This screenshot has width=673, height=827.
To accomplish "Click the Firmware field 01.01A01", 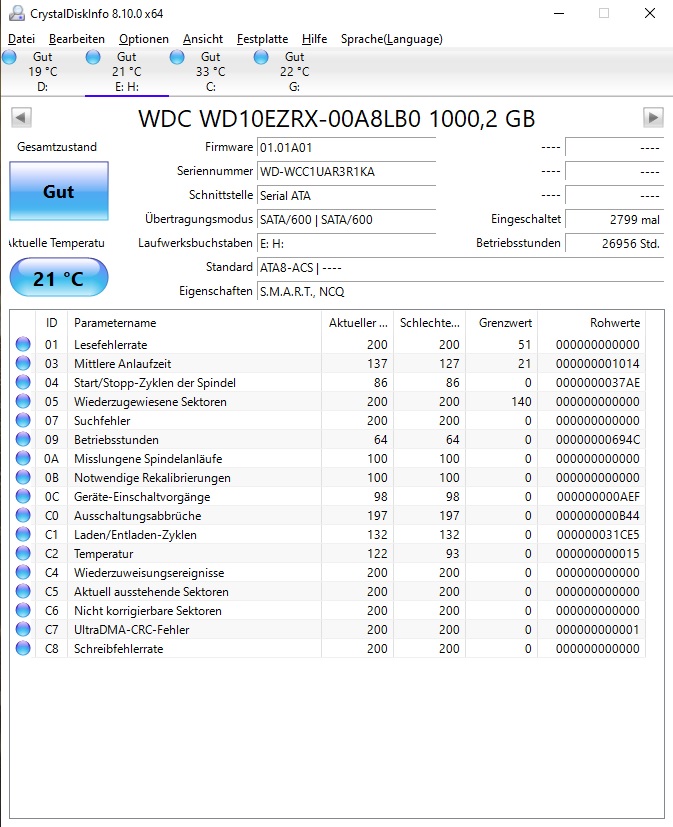I will (346, 148).
